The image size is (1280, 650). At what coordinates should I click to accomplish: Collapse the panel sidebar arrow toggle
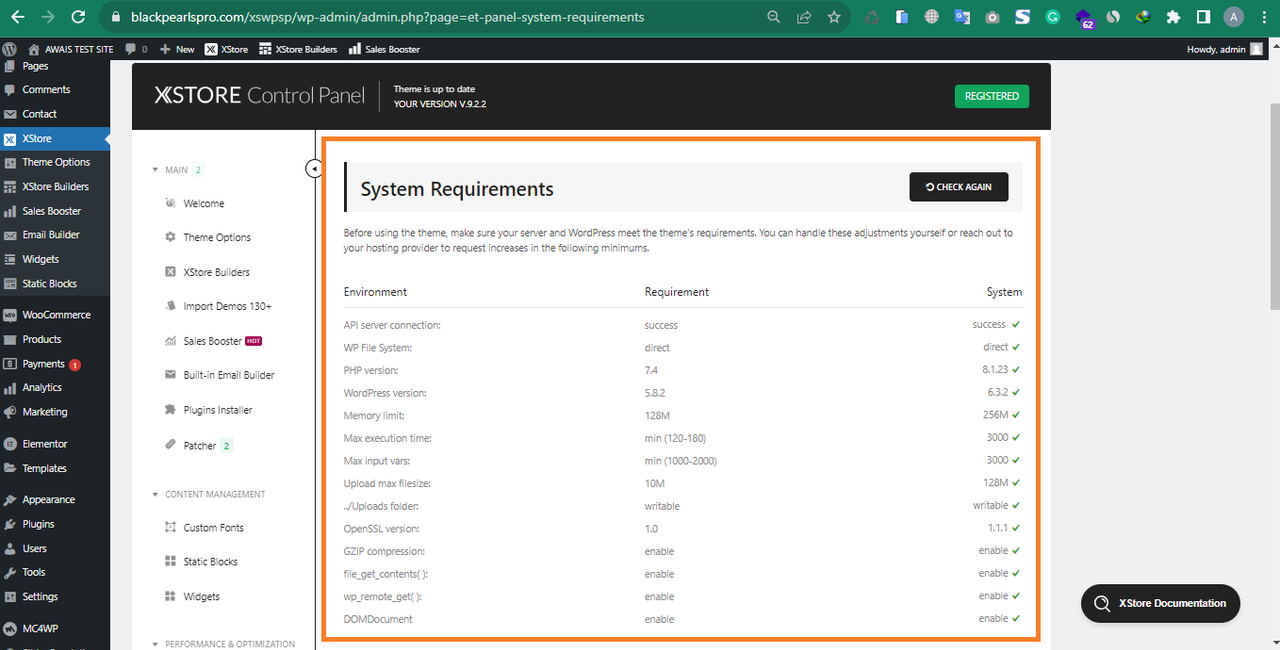pyautogui.click(x=313, y=169)
